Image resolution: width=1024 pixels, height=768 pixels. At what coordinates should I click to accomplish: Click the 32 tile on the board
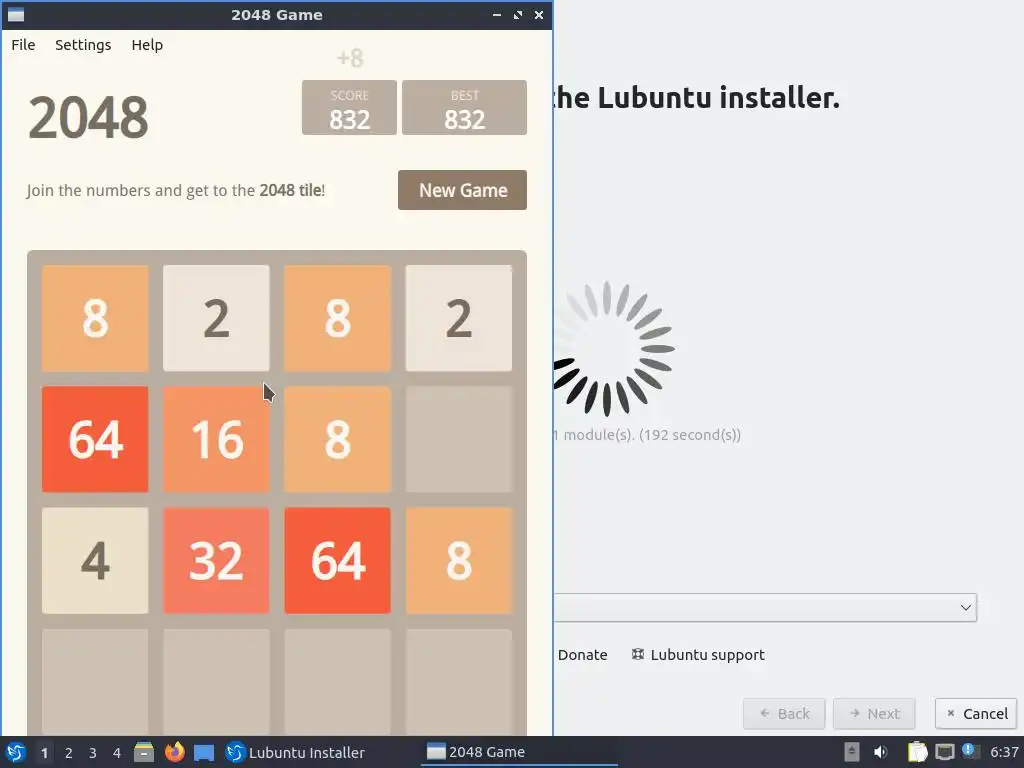coord(216,560)
